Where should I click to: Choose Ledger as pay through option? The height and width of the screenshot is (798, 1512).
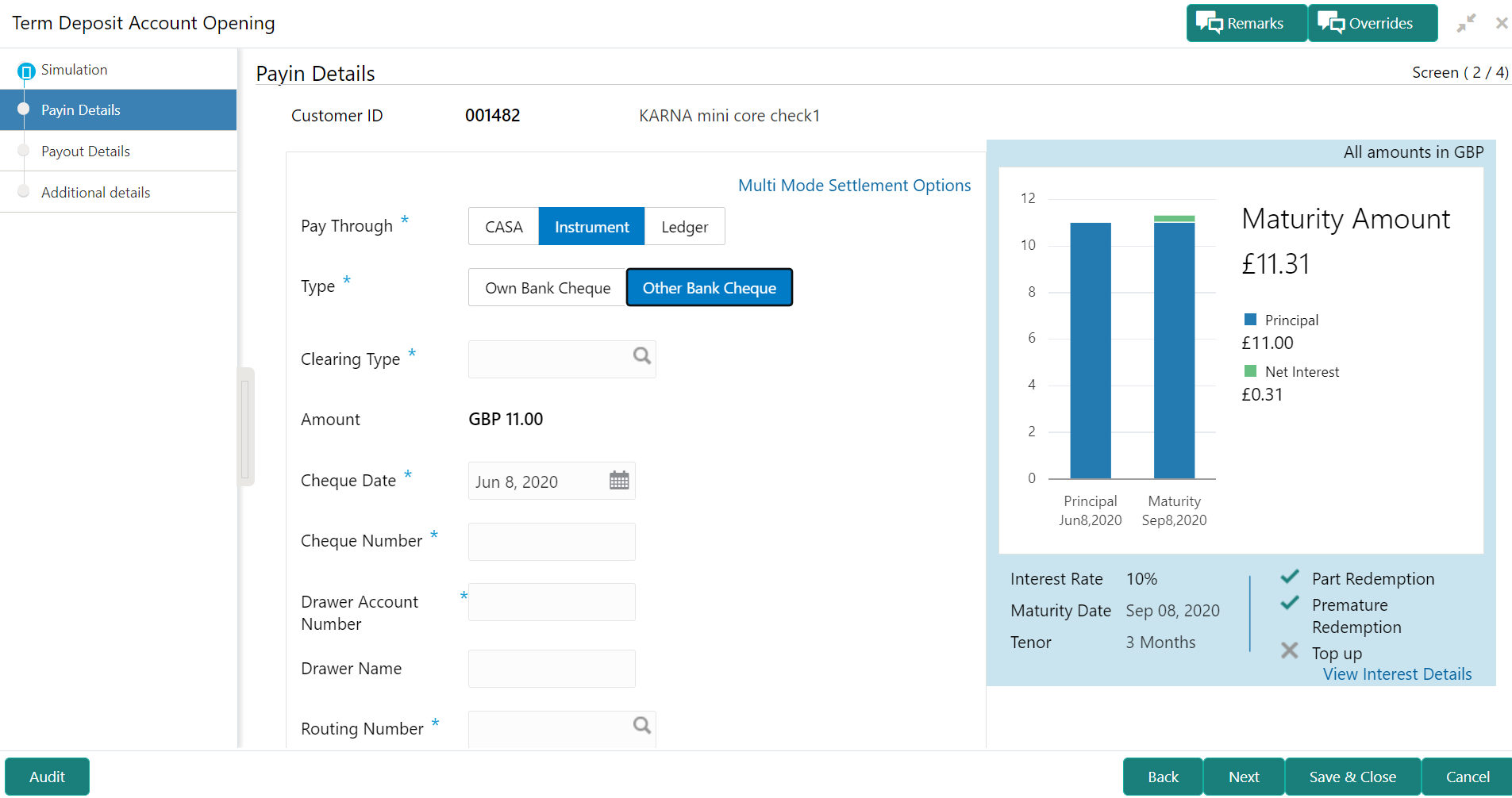click(x=685, y=227)
